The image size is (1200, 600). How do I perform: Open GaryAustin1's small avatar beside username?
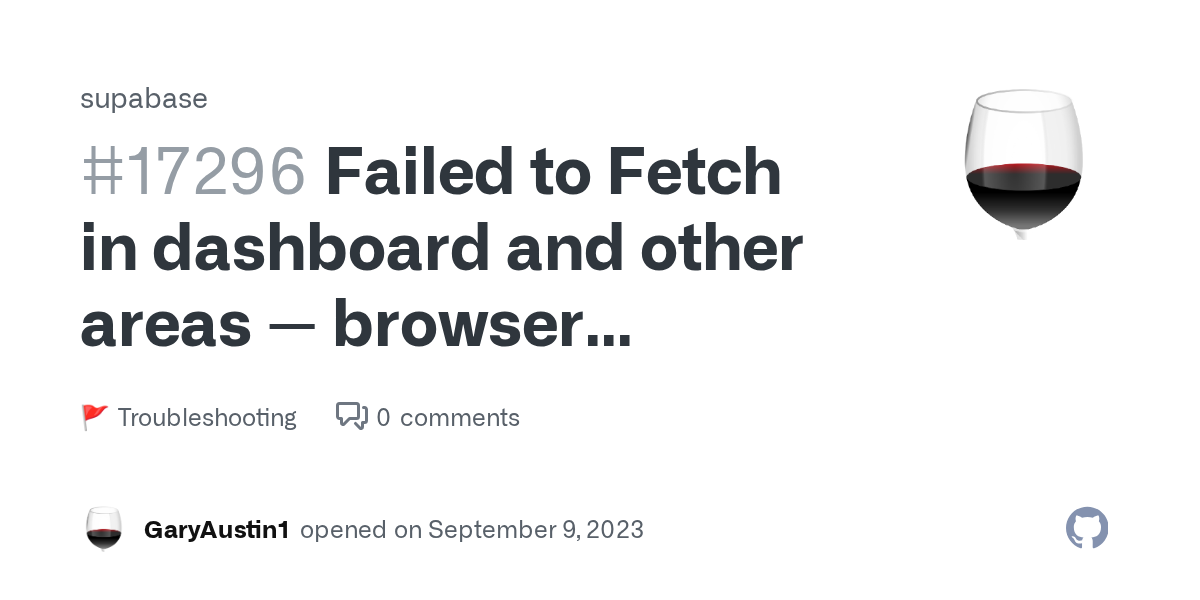point(104,529)
